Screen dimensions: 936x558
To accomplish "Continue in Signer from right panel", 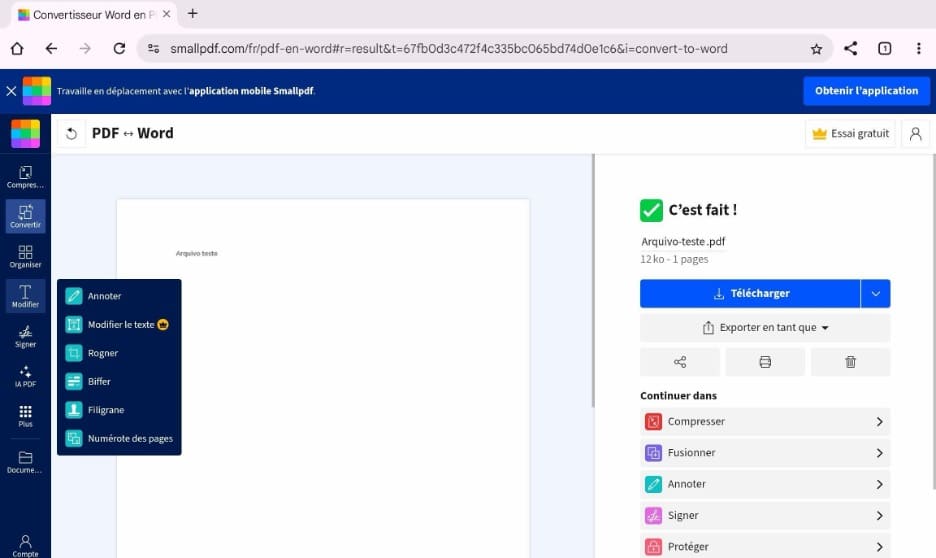I will pos(765,516).
